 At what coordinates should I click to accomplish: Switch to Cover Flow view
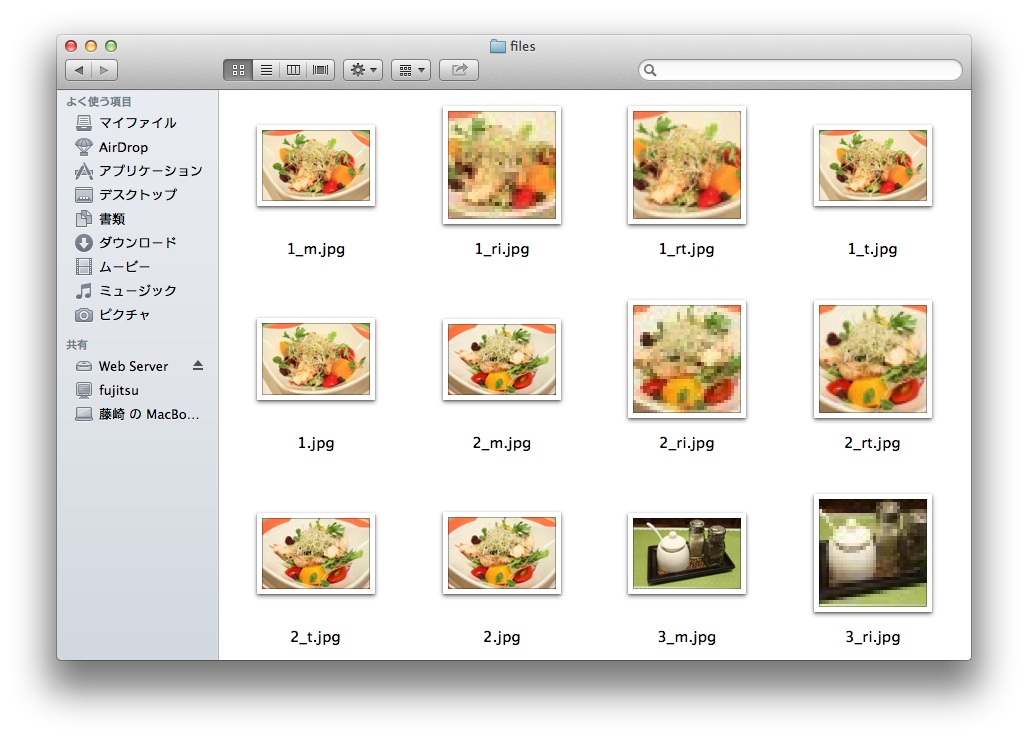tap(321, 70)
